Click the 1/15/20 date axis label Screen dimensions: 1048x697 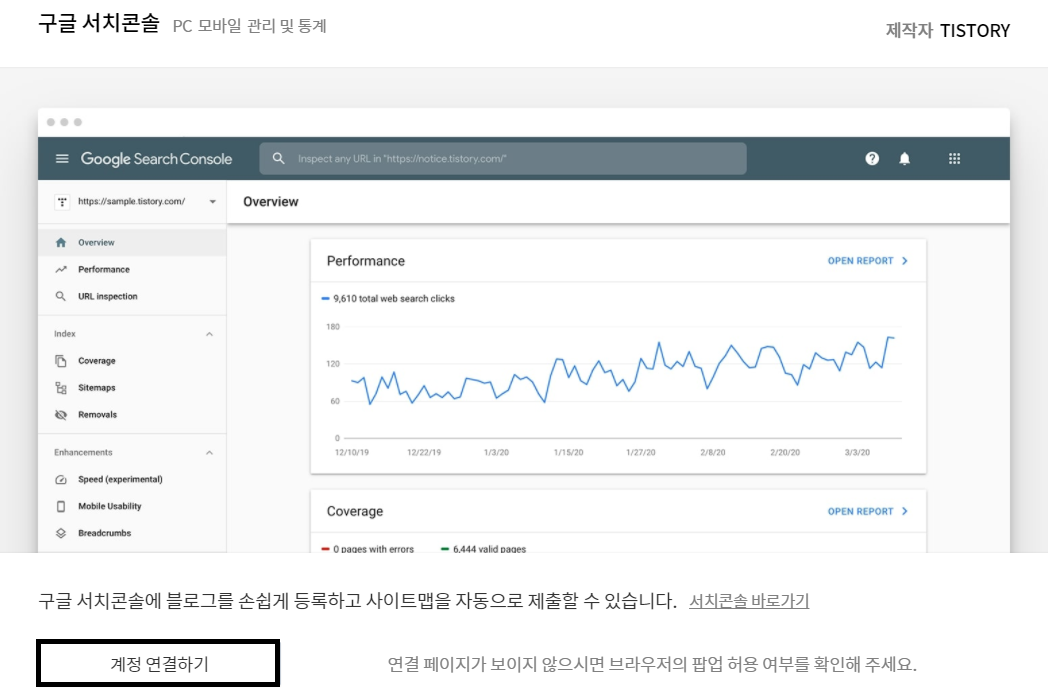[x=568, y=452]
